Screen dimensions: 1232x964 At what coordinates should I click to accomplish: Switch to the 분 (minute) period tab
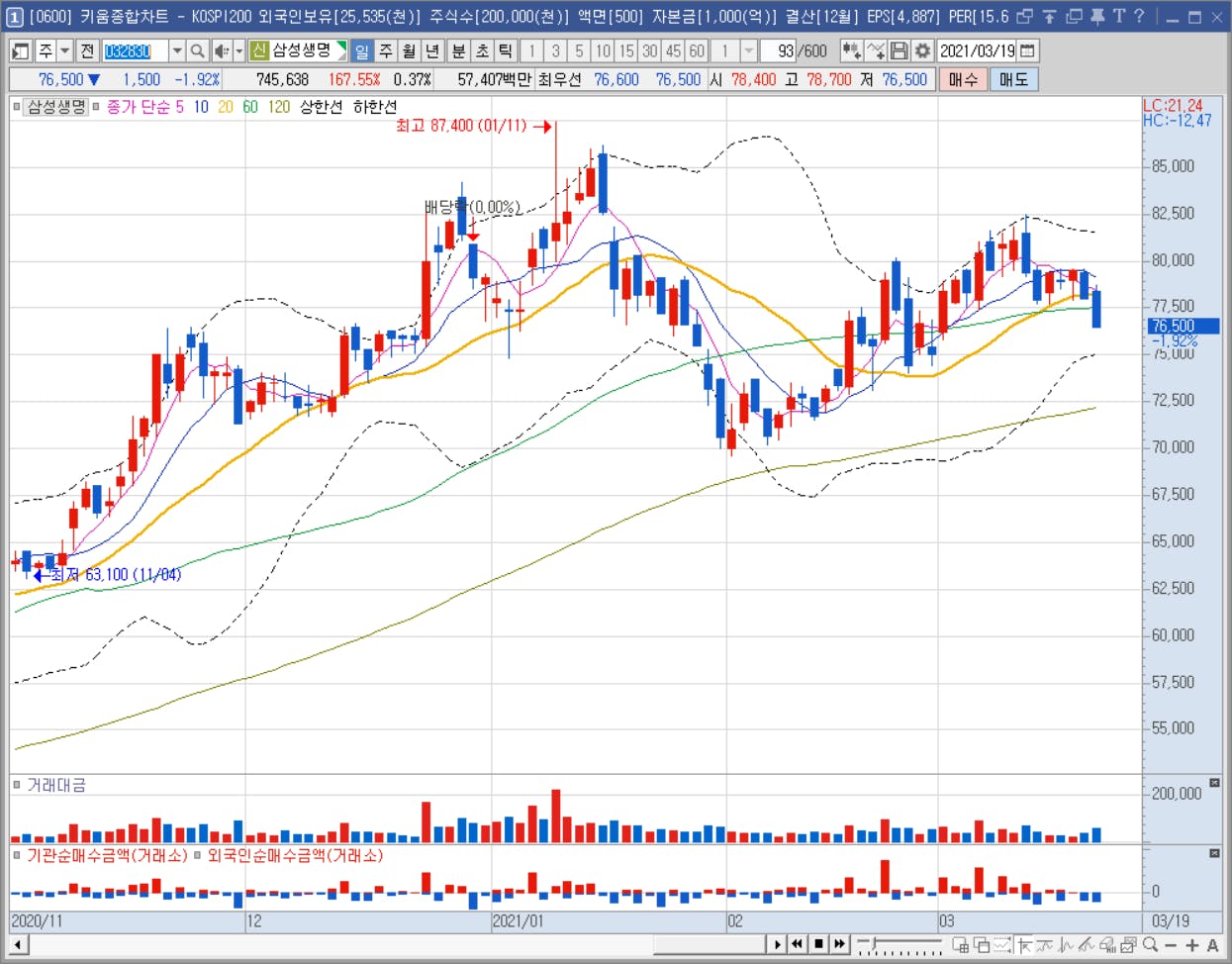tap(458, 50)
